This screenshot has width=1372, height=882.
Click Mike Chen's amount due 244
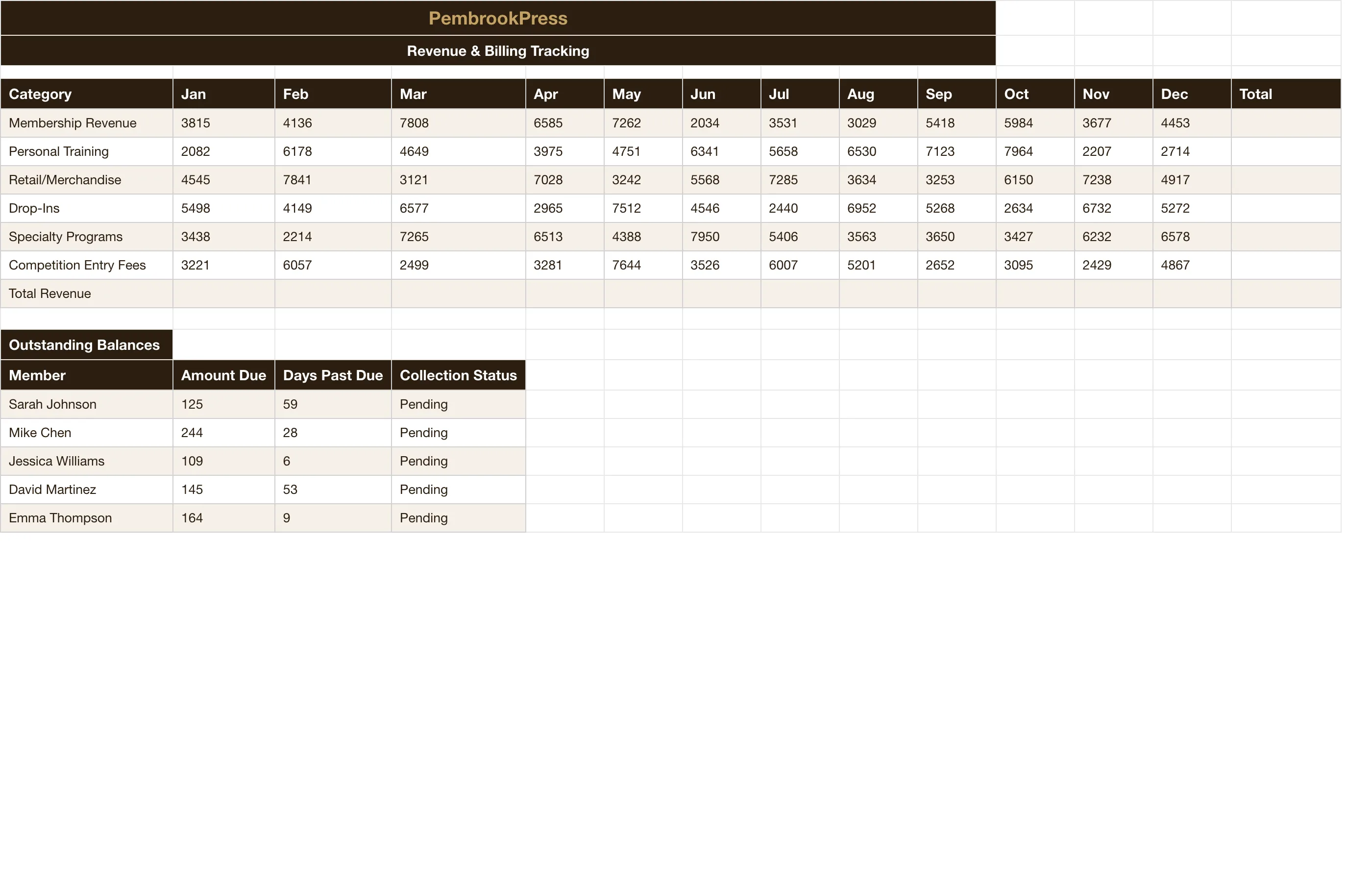[223, 433]
